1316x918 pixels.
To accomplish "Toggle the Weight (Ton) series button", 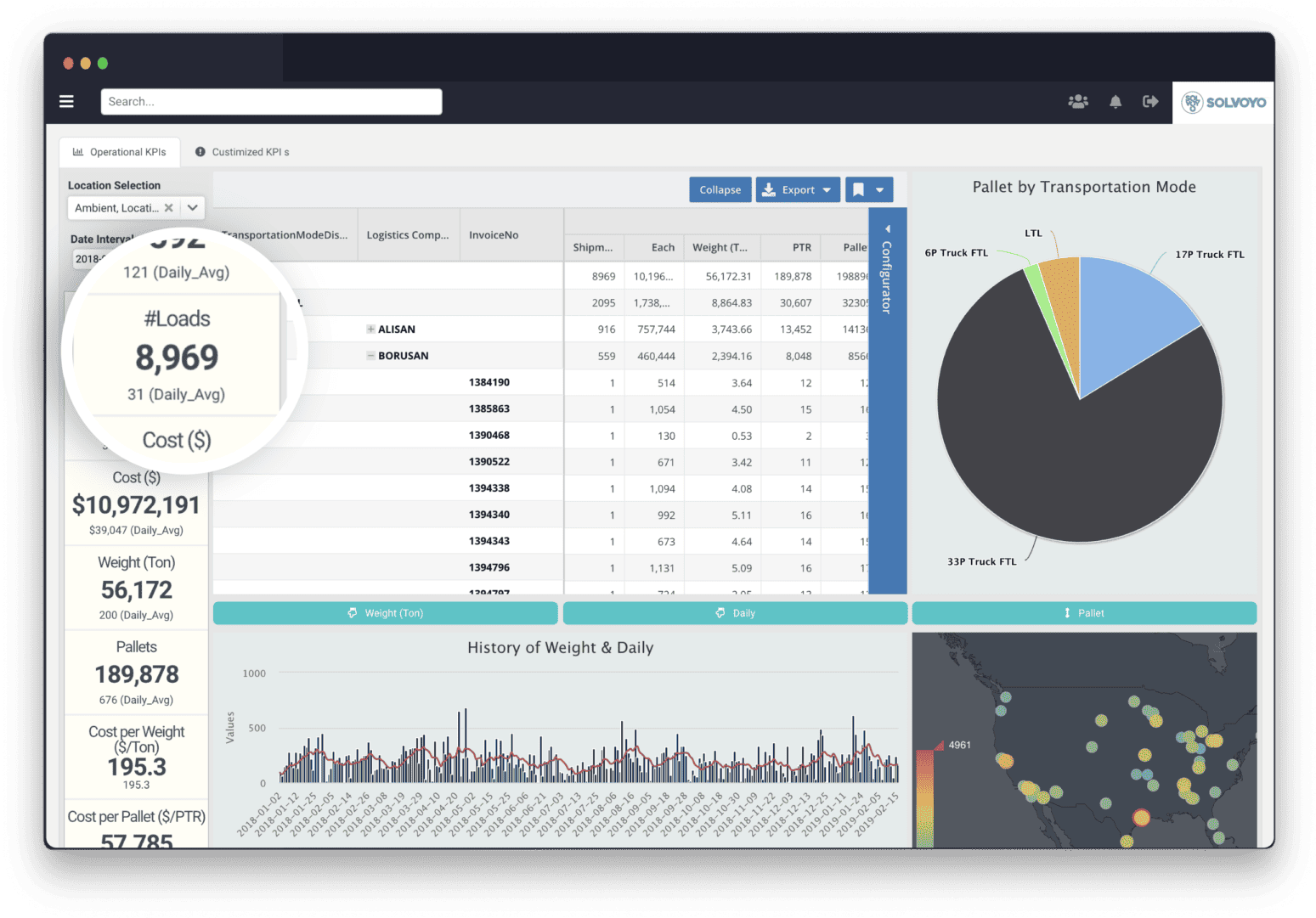I will (x=385, y=612).
